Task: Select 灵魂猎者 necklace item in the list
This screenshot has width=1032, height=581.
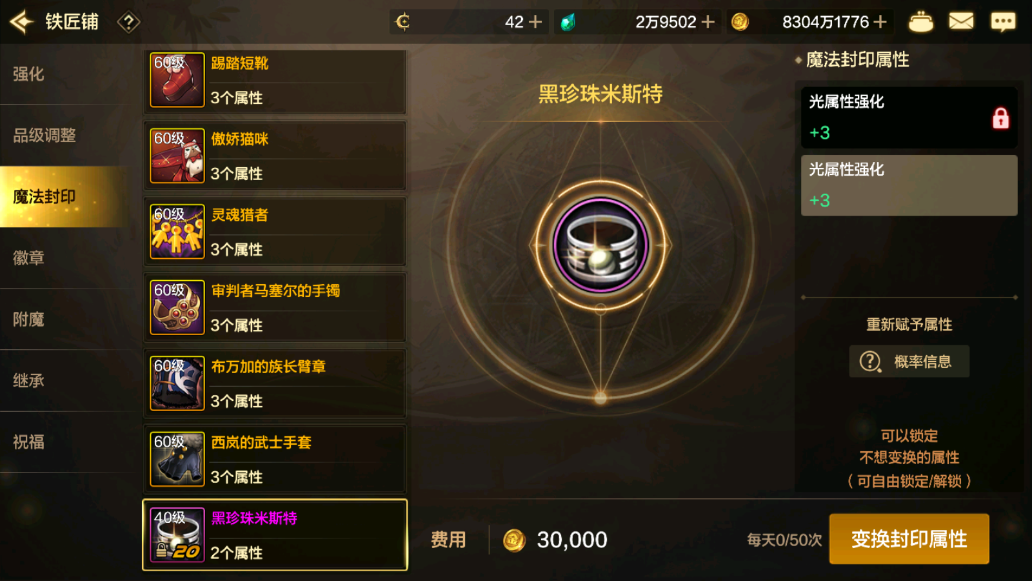Action: 275,232
